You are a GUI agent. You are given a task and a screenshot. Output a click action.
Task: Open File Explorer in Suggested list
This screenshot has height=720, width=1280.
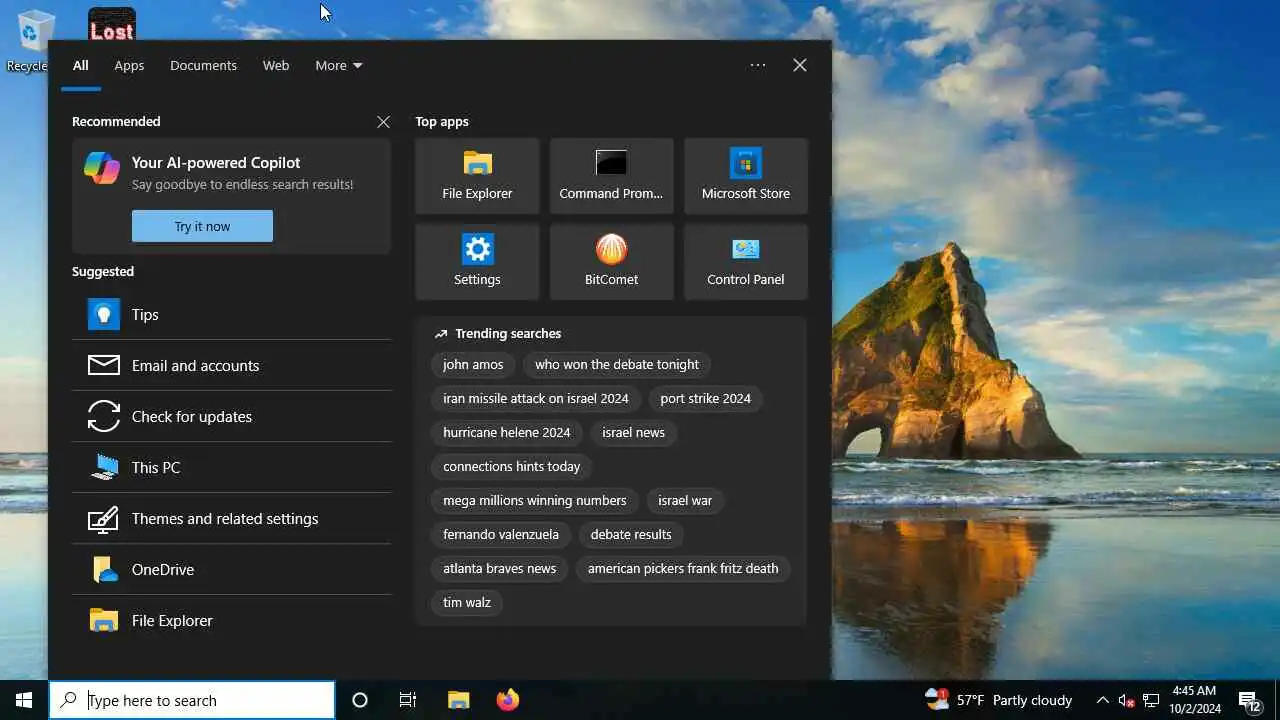point(231,620)
